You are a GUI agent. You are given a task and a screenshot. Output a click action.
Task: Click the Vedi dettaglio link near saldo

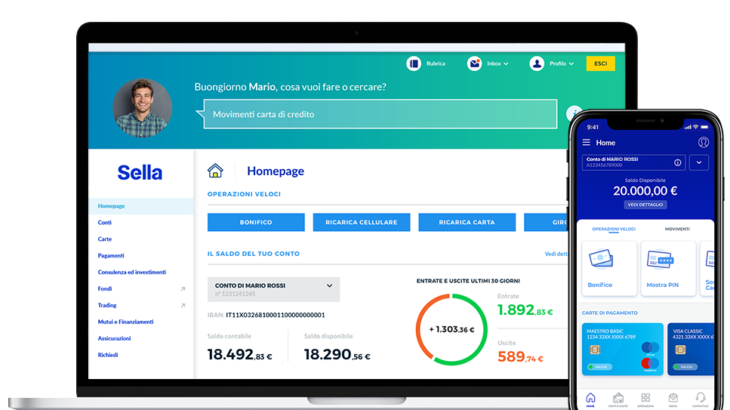(x=556, y=254)
